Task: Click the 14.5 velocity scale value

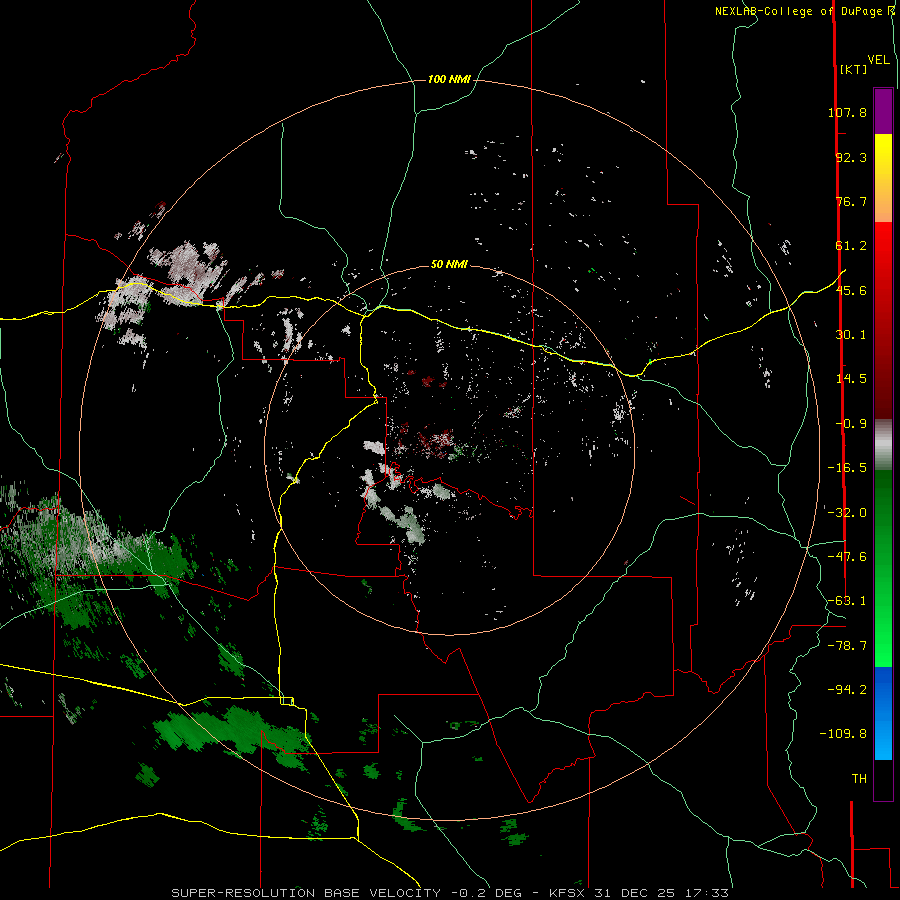Action: tap(851, 379)
